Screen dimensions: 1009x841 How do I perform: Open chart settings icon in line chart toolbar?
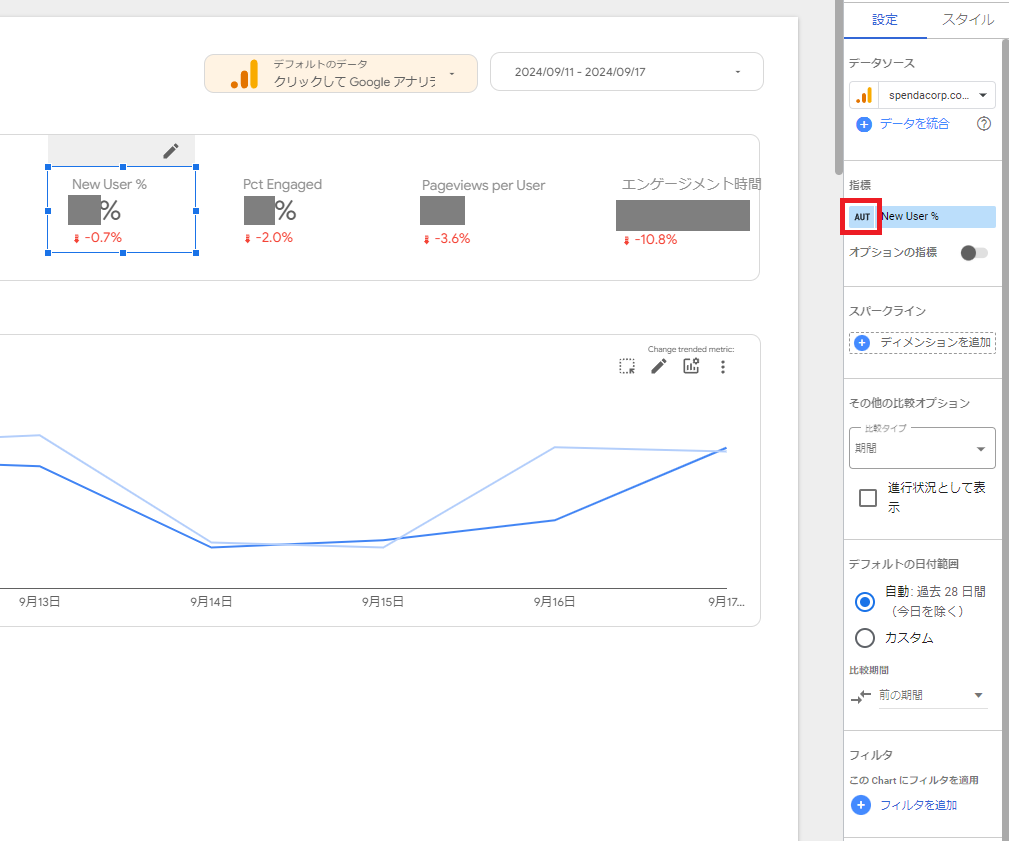tap(691, 366)
